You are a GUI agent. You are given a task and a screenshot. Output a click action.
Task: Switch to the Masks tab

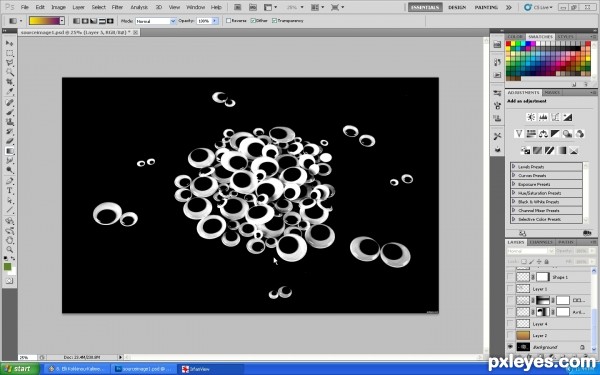552,93
